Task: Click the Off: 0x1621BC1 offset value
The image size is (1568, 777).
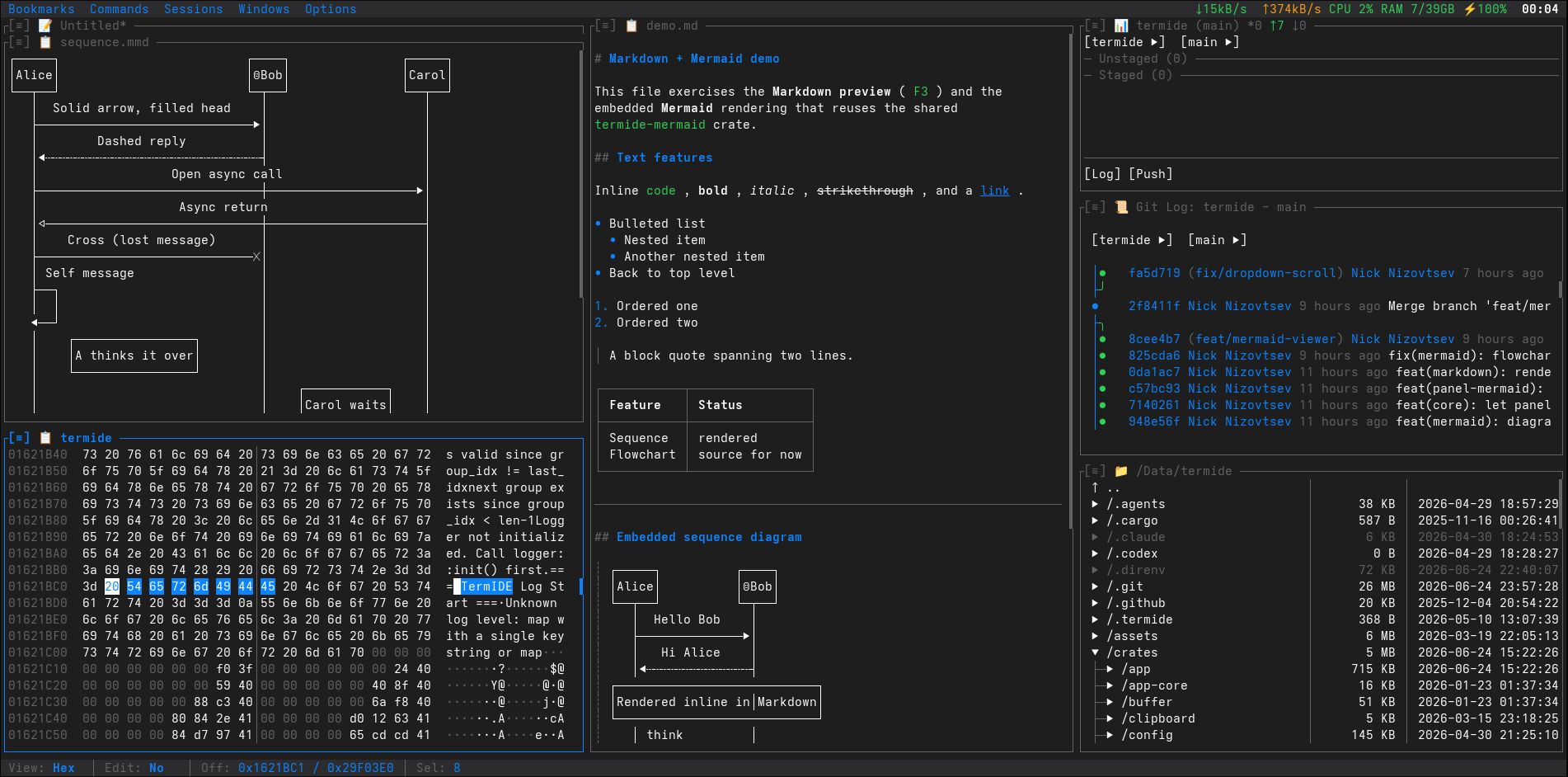Action: pos(271,768)
